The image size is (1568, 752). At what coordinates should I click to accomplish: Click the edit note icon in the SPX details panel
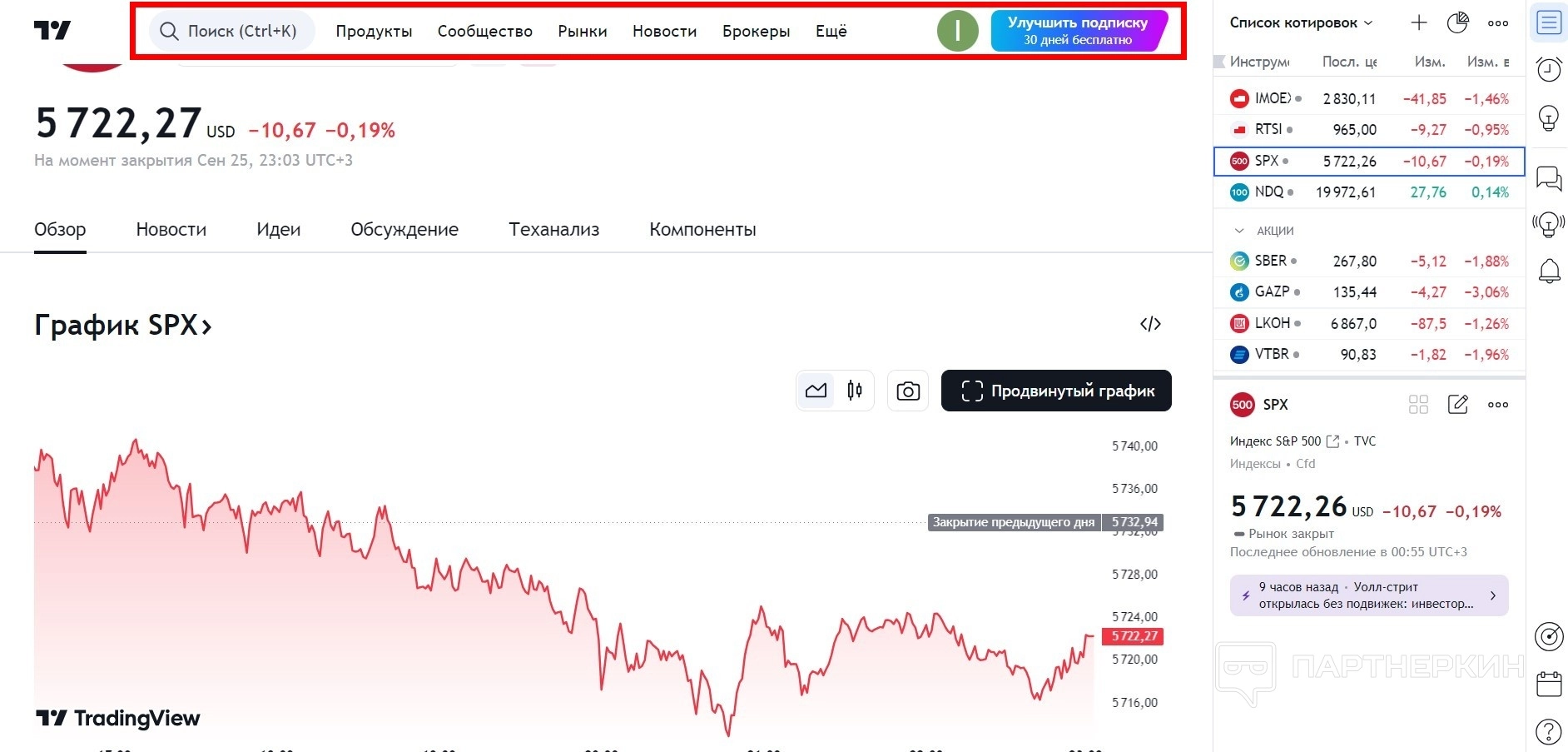[1458, 405]
